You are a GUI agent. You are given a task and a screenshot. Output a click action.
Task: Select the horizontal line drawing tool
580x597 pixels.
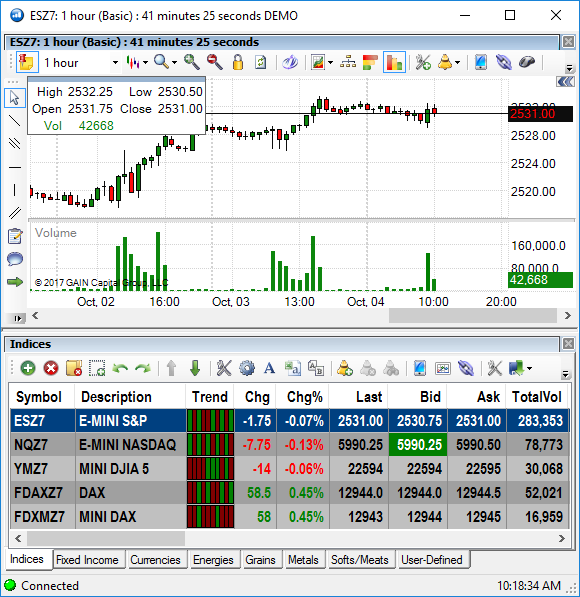15,167
